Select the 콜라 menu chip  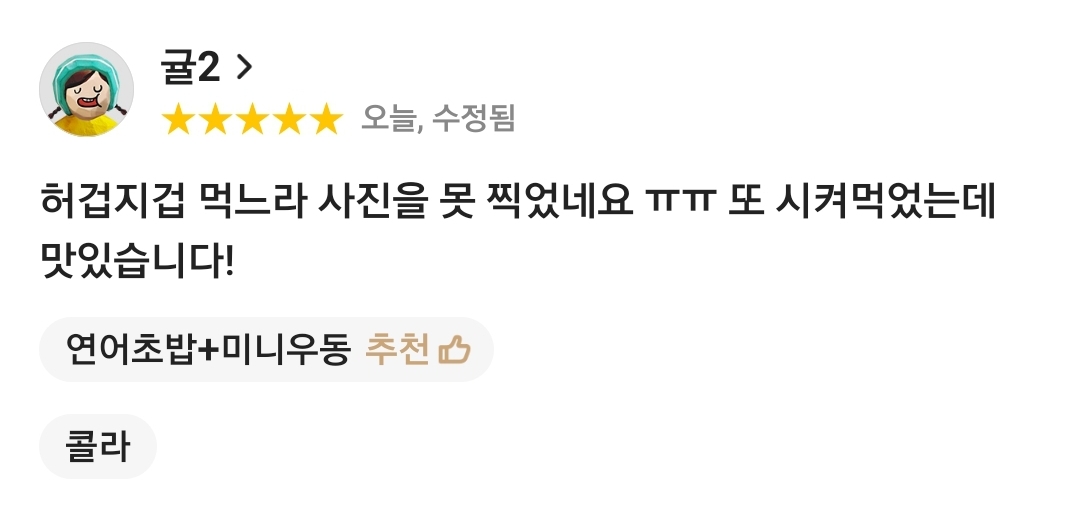[98, 446]
